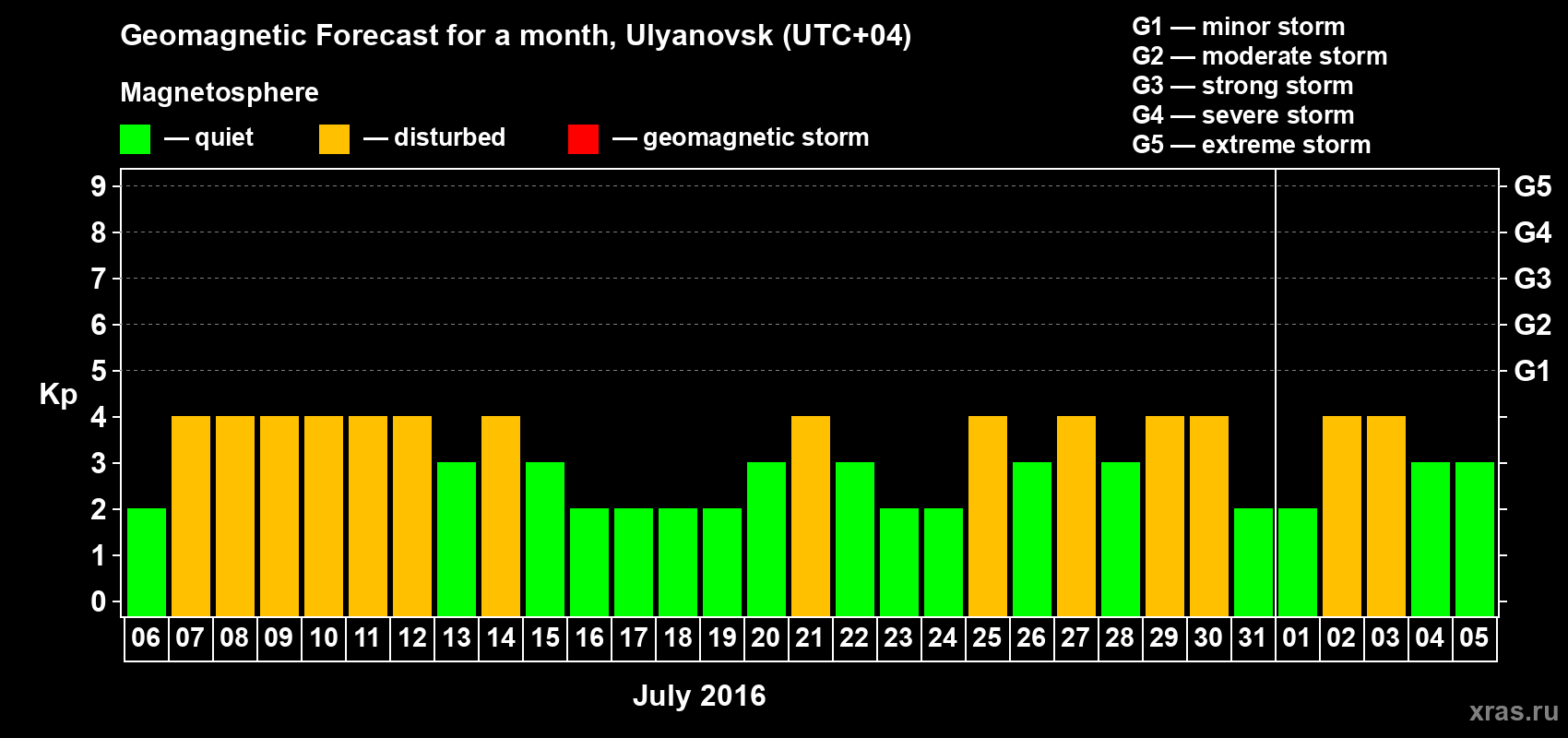
Task: Click the green bar for July 13
Action: click(457, 539)
